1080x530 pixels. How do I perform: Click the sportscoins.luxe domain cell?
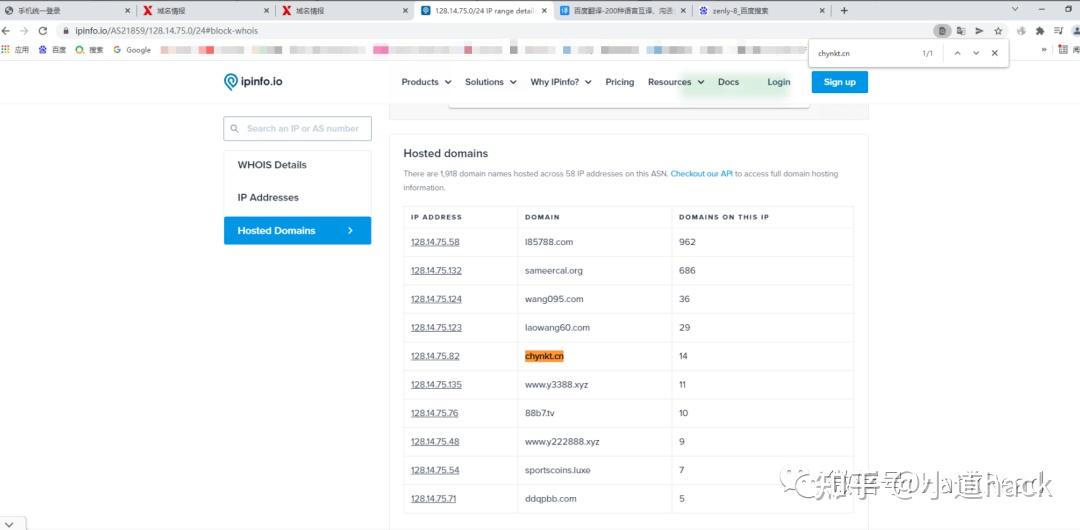point(557,470)
